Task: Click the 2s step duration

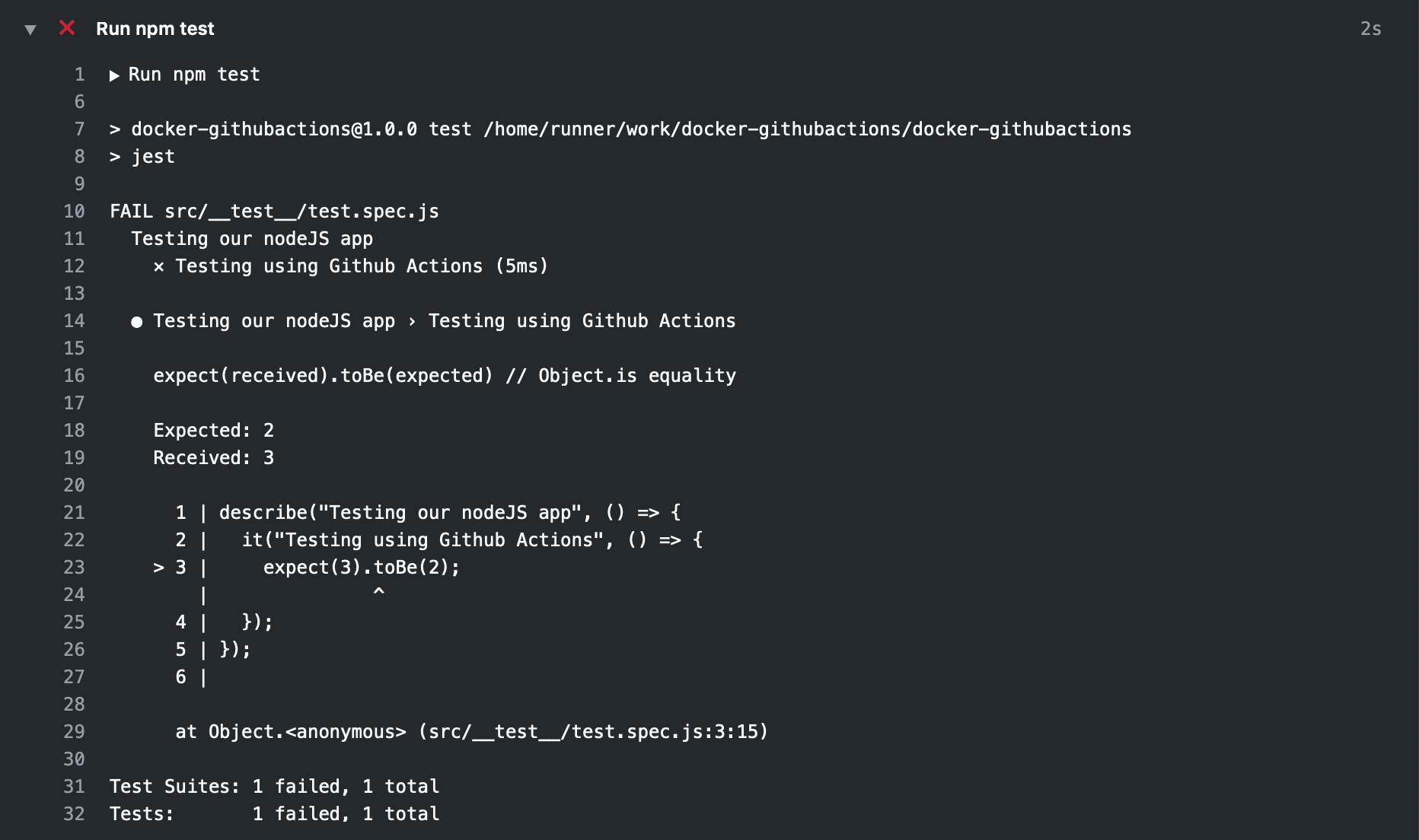Action: point(1370,29)
